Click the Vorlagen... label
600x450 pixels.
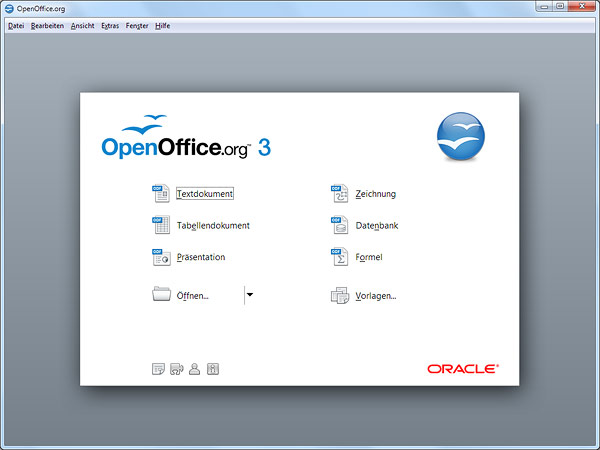pyautogui.click(x=375, y=296)
